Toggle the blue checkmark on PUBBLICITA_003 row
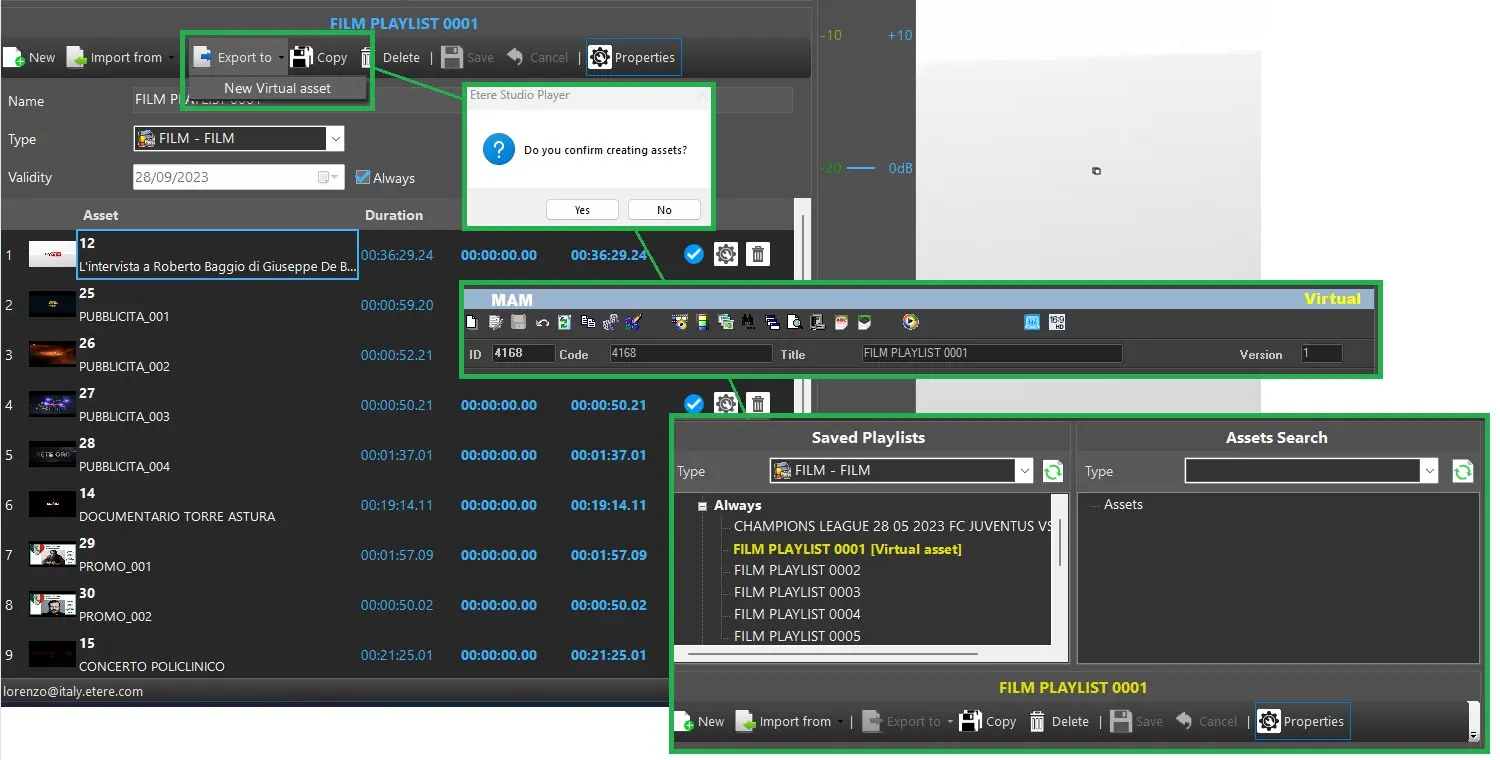The width and height of the screenshot is (1500, 760). pos(693,404)
